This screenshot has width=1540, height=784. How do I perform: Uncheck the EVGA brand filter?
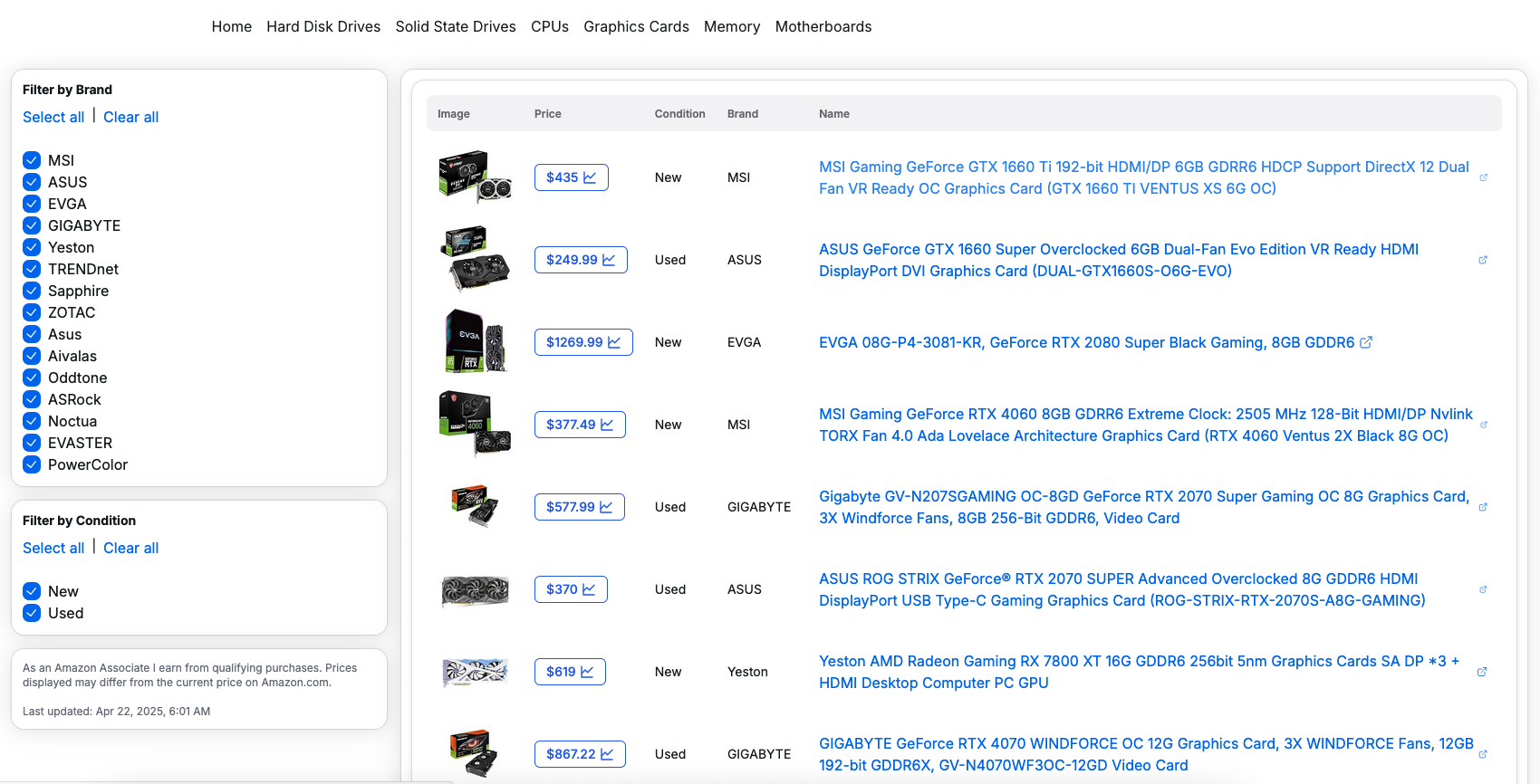32,204
